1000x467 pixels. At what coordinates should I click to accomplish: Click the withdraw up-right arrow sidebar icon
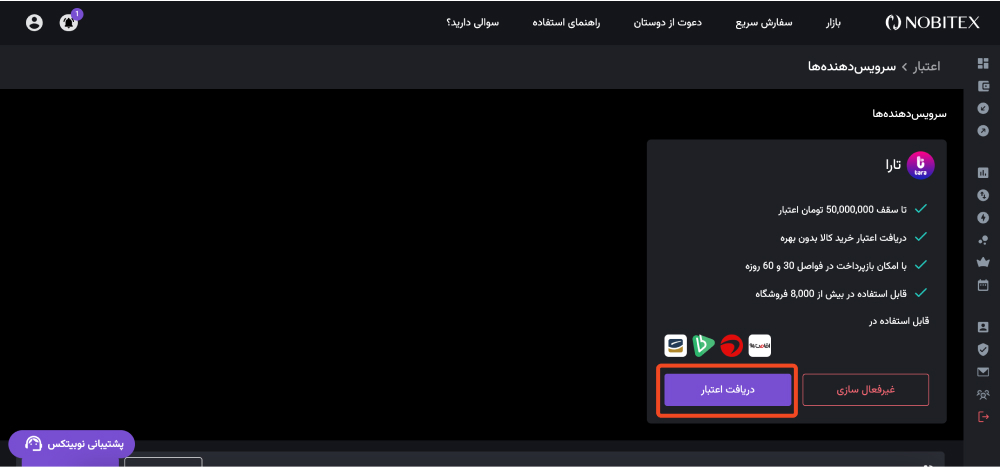tap(983, 131)
